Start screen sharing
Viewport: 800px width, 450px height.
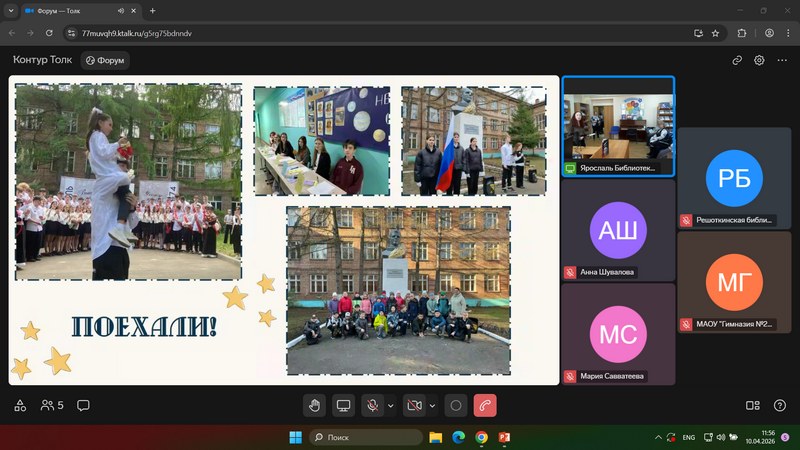[343, 405]
